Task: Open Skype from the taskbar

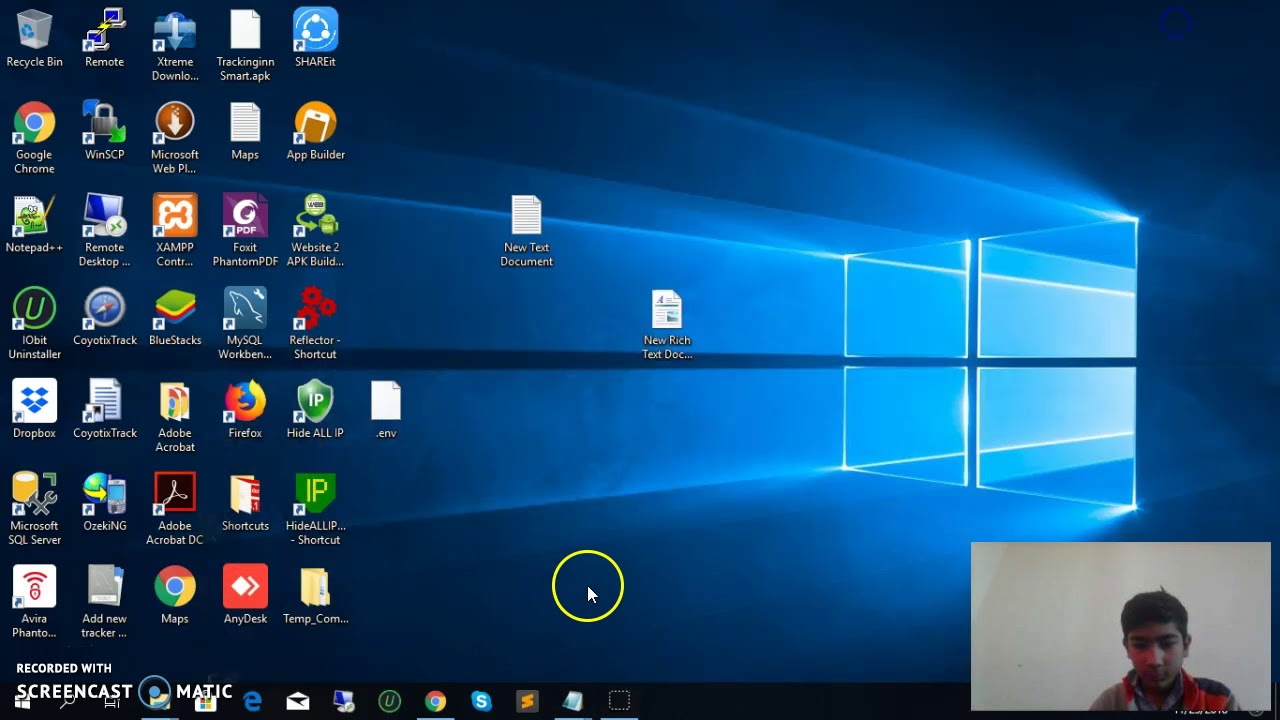Action: tap(481, 702)
